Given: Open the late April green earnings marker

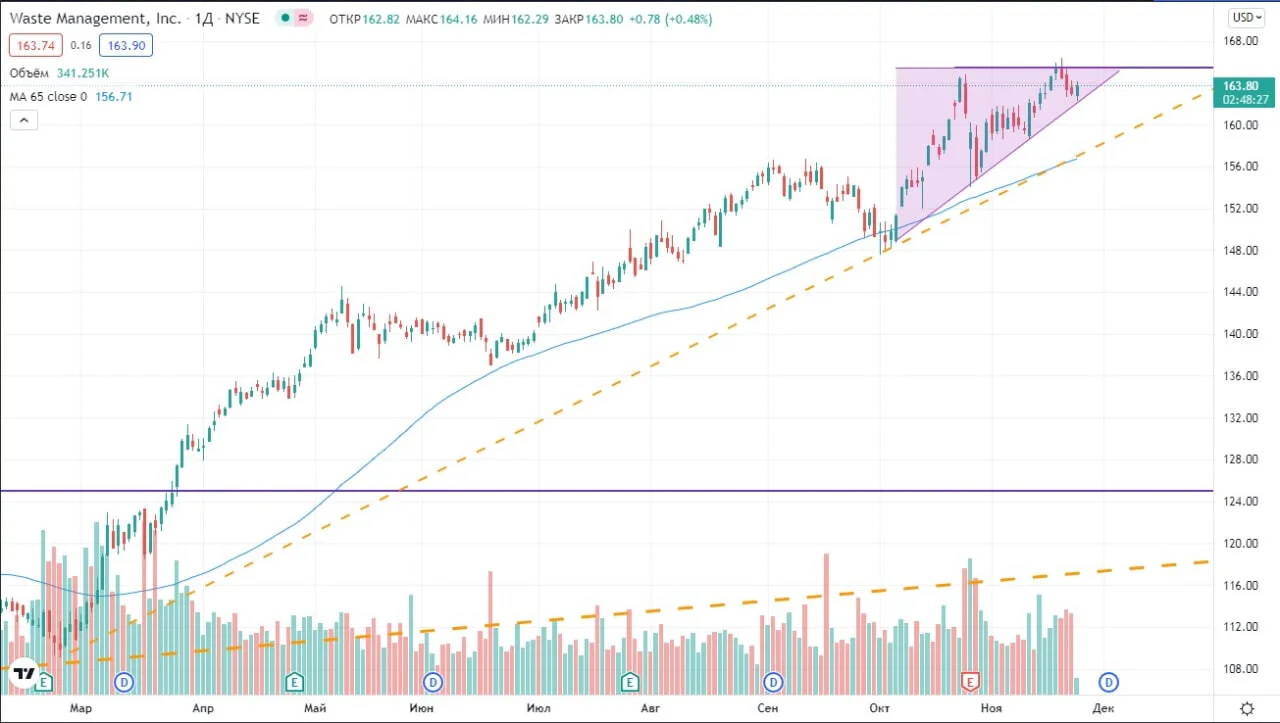Looking at the screenshot, I should (294, 682).
